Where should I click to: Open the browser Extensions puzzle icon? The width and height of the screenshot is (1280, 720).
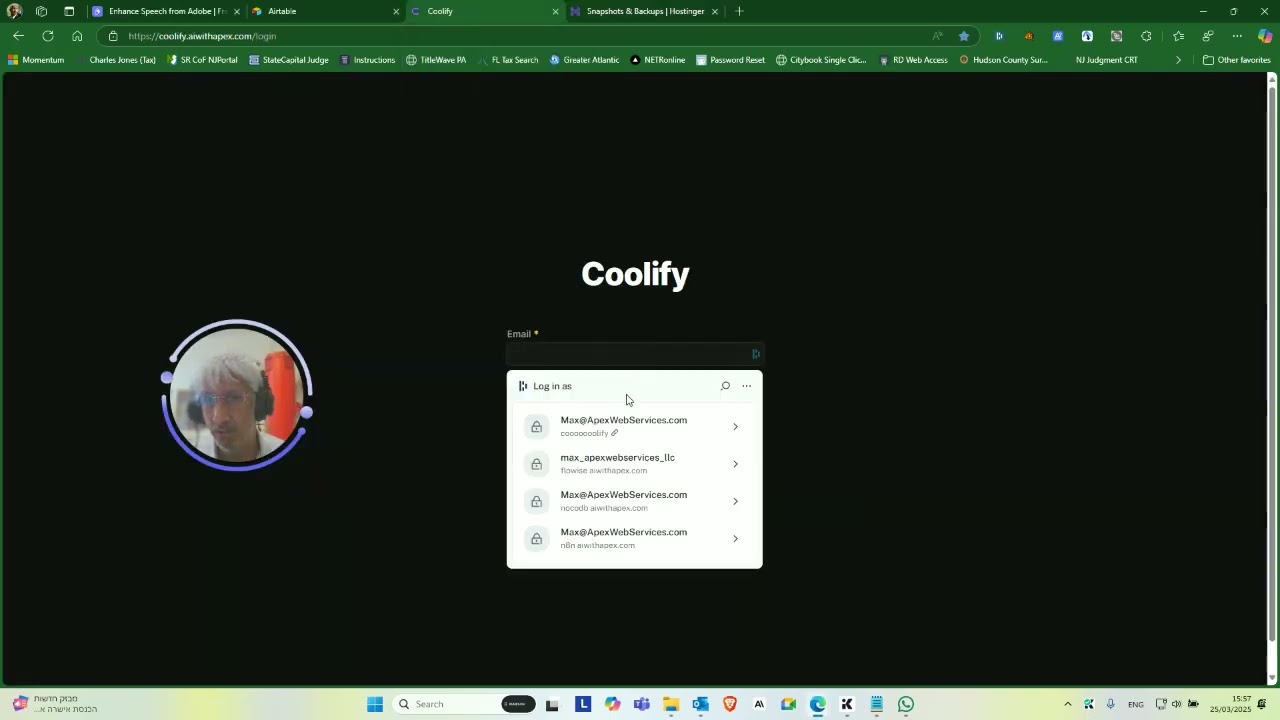(1146, 36)
